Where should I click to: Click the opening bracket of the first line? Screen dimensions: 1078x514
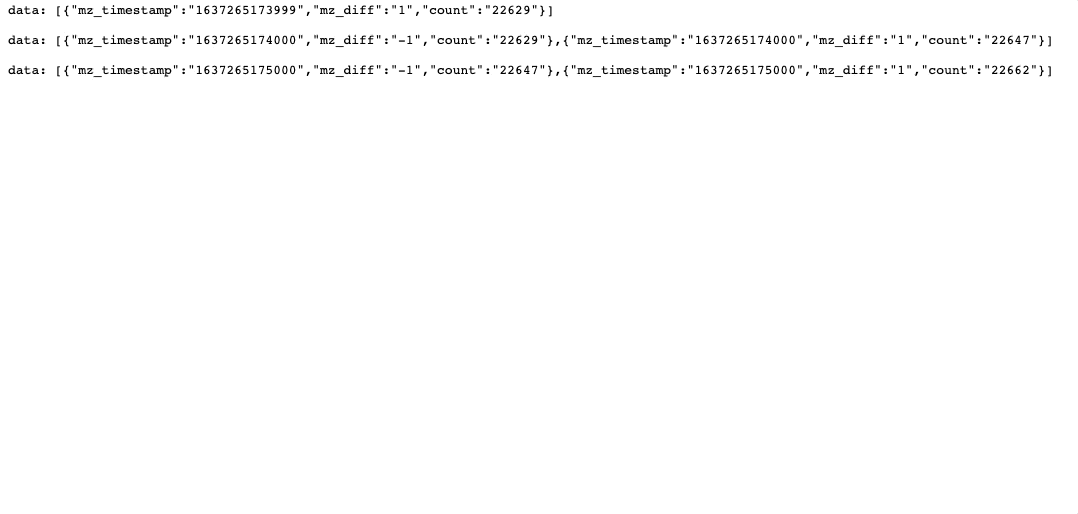(58, 10)
